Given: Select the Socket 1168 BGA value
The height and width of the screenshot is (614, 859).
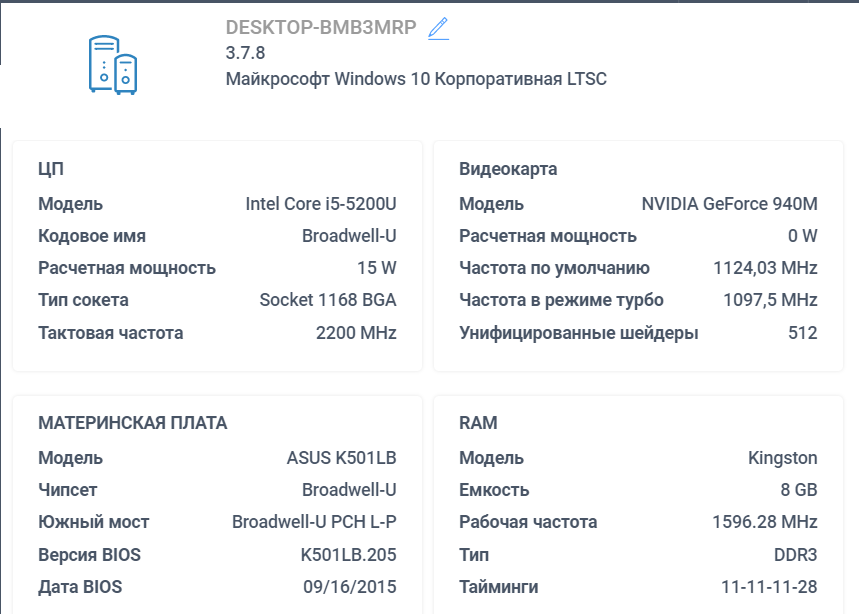Looking at the screenshot, I should click(328, 300).
